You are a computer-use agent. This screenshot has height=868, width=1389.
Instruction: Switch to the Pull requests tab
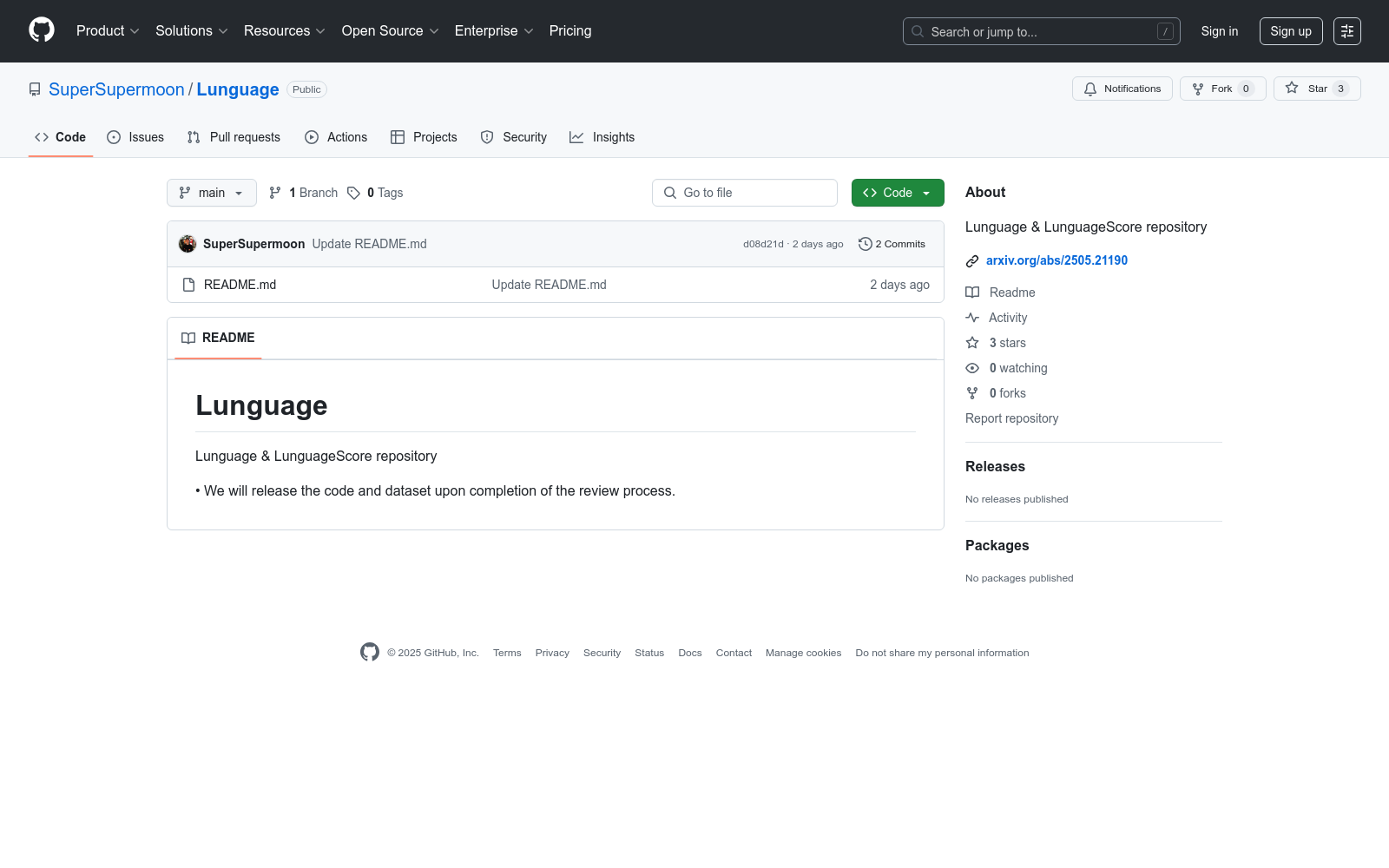pyautogui.click(x=234, y=137)
